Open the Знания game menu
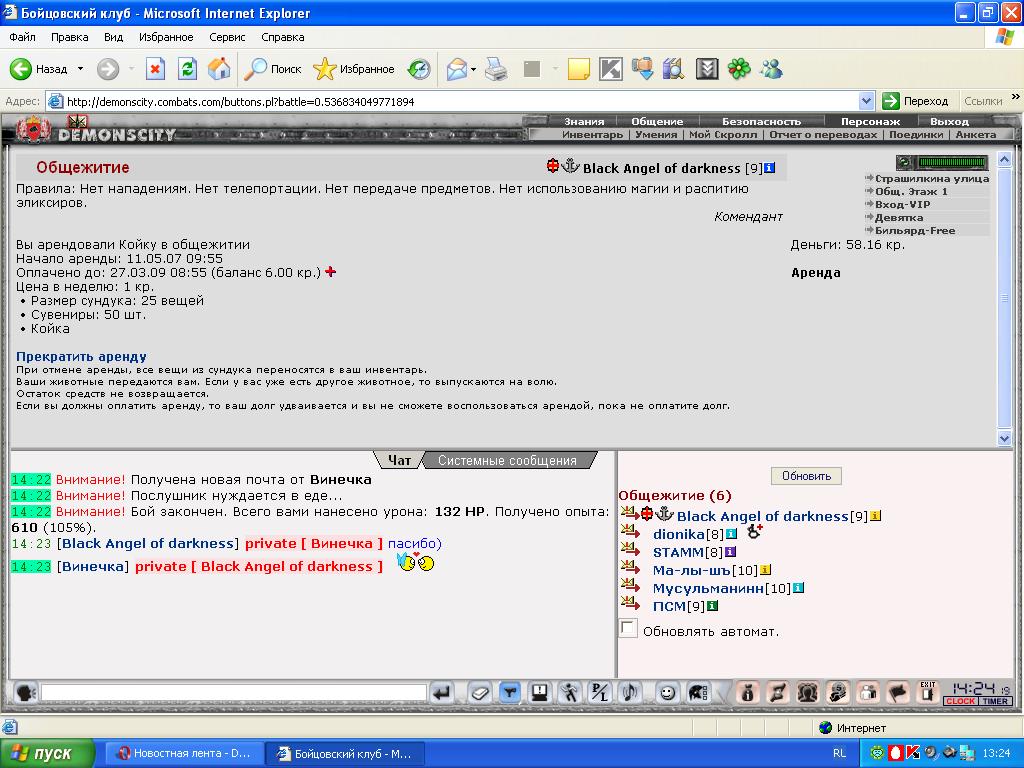This screenshot has height=768, width=1024. pos(584,121)
